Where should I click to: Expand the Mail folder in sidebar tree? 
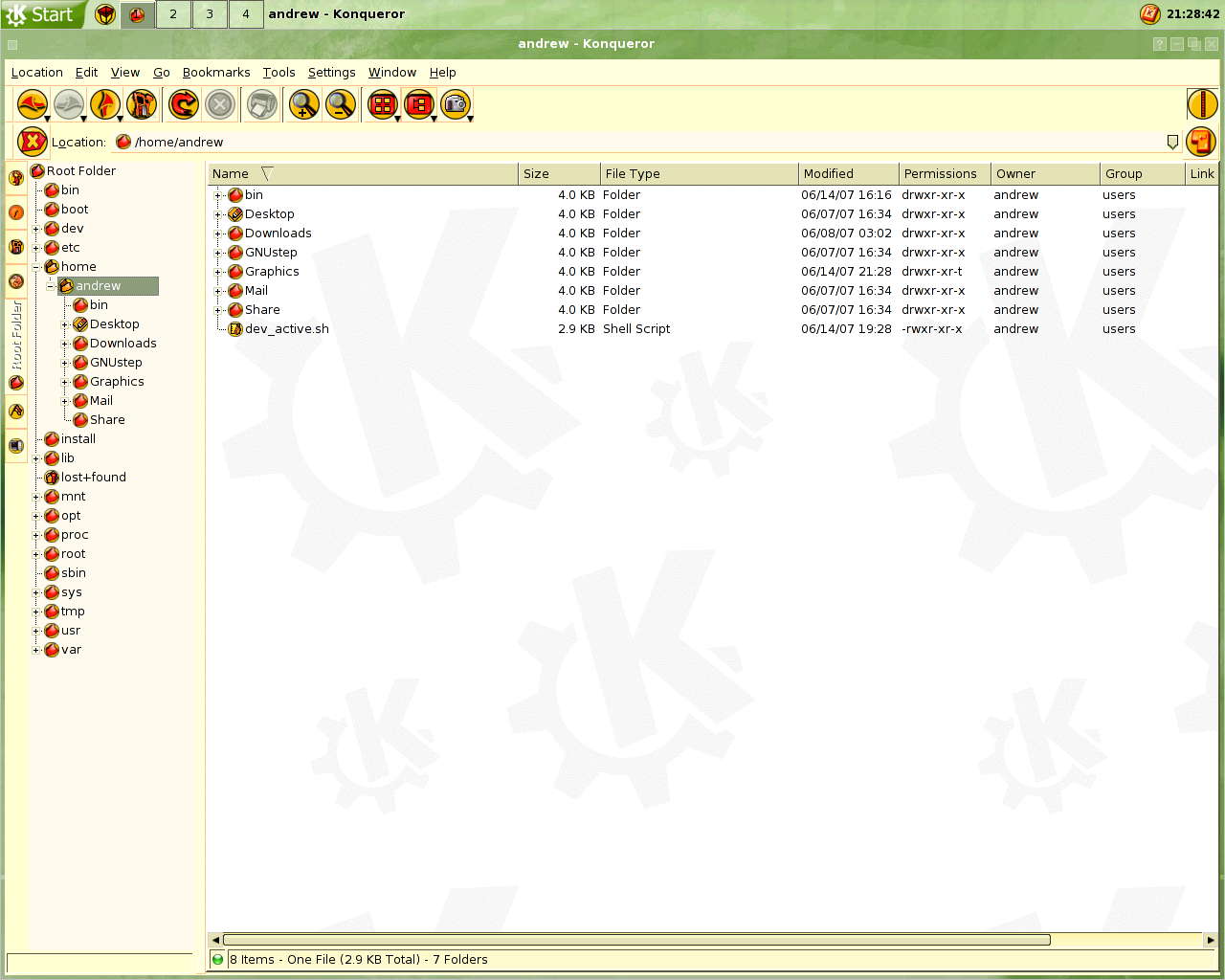[x=65, y=401]
